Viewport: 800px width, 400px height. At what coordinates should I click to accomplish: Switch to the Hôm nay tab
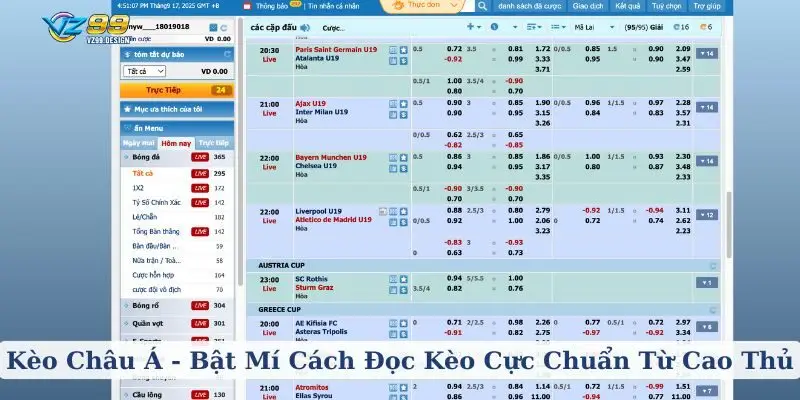tap(177, 143)
